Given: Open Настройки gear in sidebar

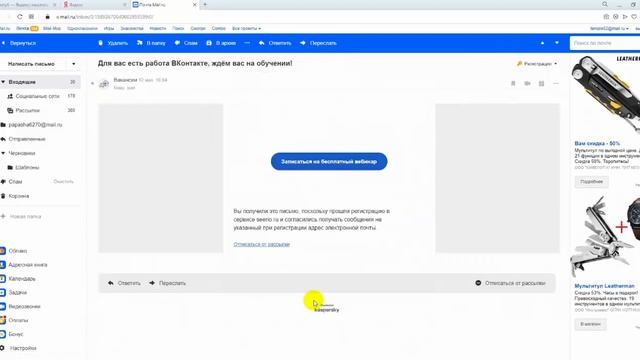Looking at the screenshot, I should click(2, 348).
